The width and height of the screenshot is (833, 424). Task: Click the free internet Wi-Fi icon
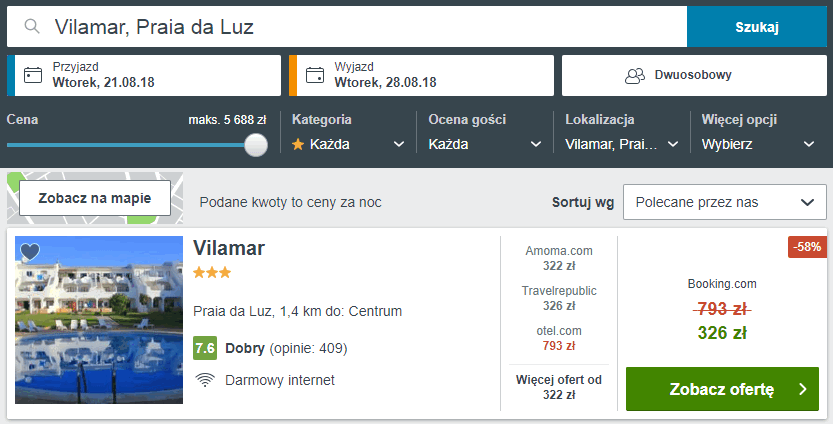coord(205,380)
